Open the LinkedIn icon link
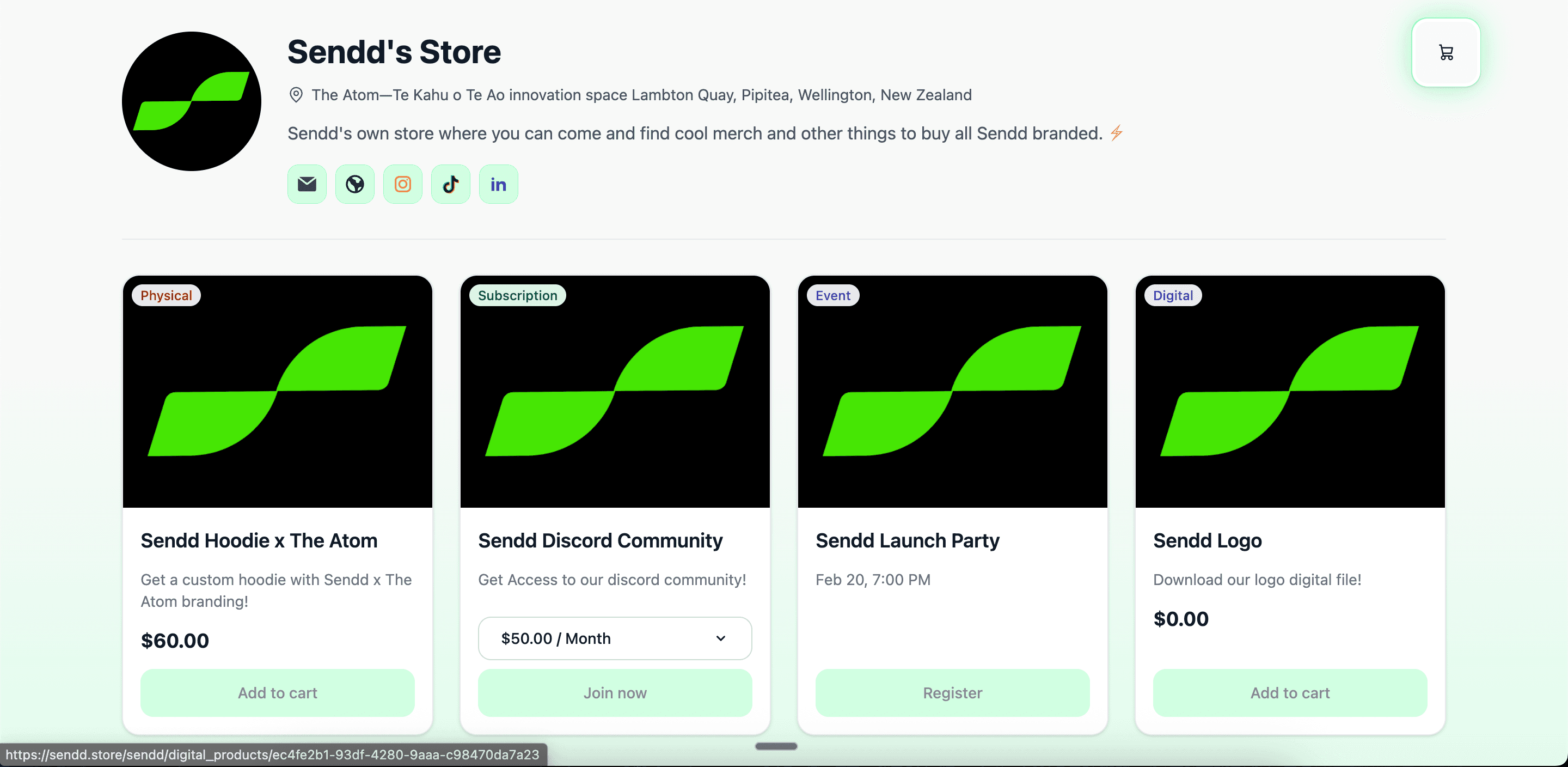The width and height of the screenshot is (1568, 767). (x=499, y=184)
